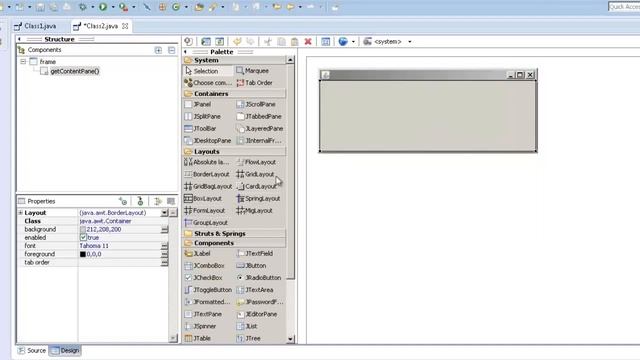Select JRadioButton palette item
This screenshot has width=640, height=360.
[x=259, y=278]
